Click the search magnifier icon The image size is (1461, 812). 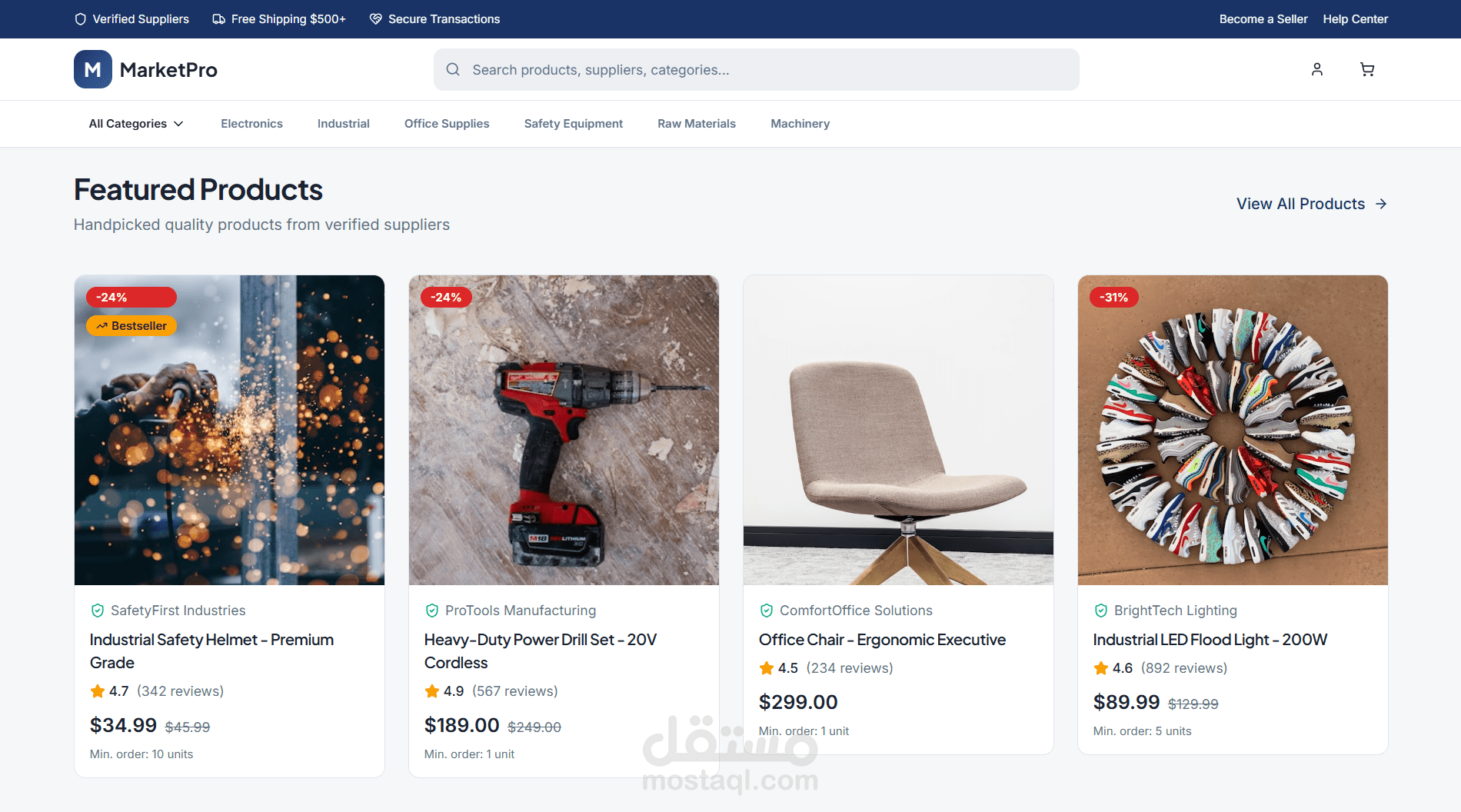tap(453, 69)
